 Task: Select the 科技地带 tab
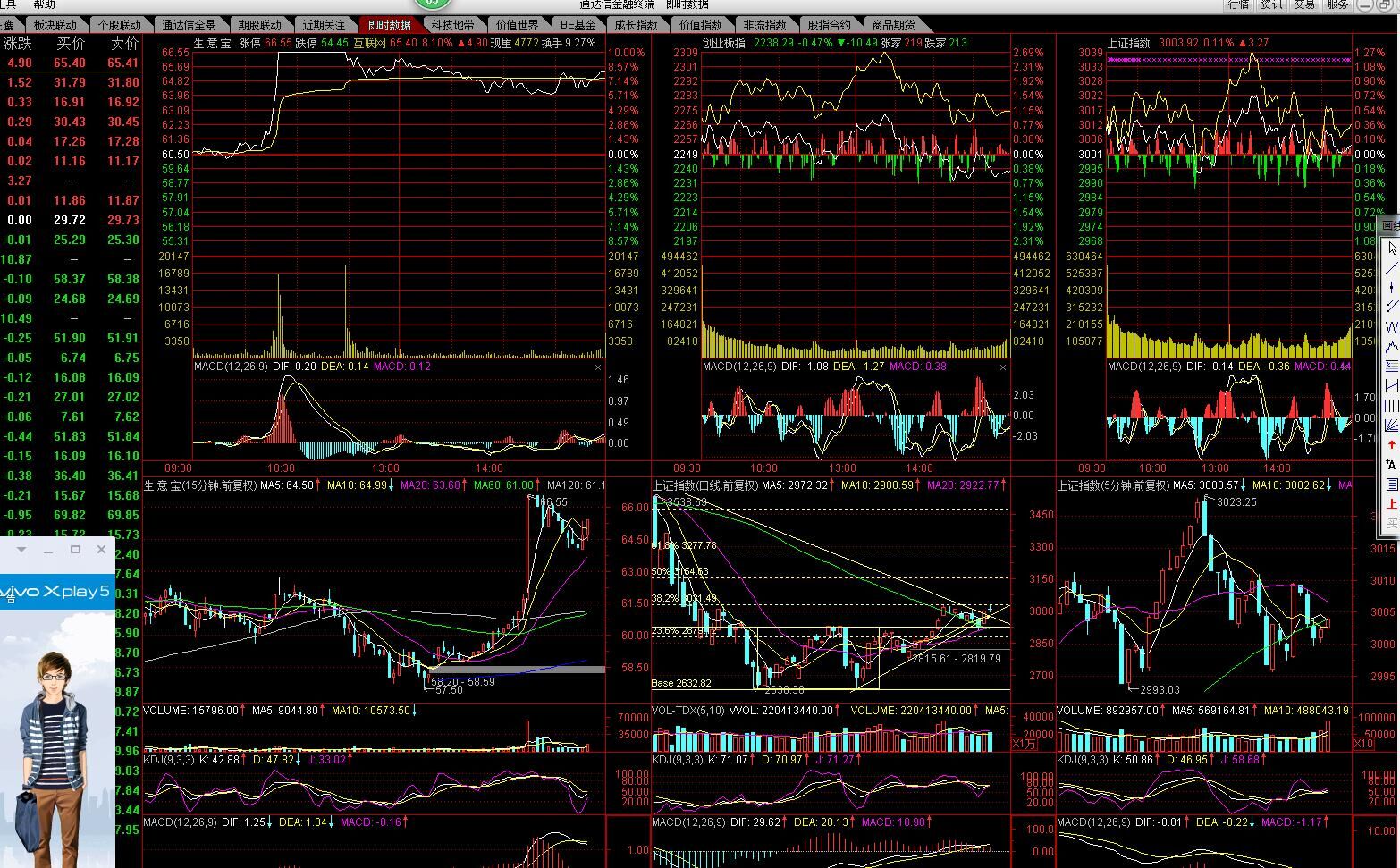click(452, 25)
